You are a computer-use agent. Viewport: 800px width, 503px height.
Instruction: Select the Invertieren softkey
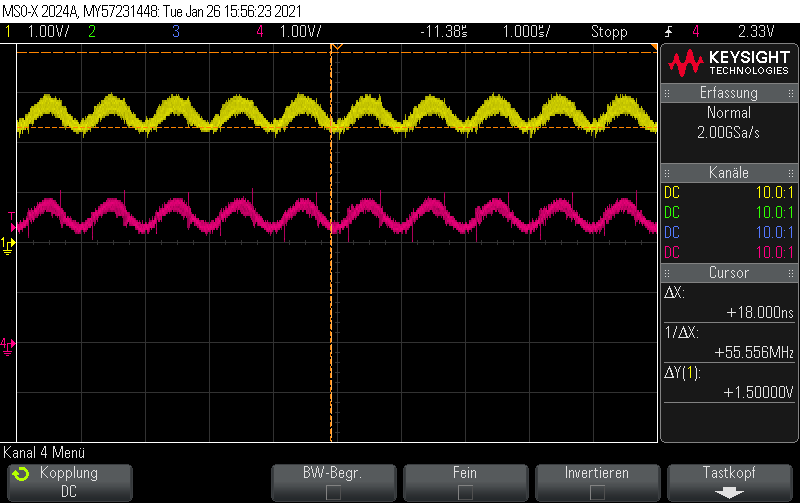tap(597, 483)
